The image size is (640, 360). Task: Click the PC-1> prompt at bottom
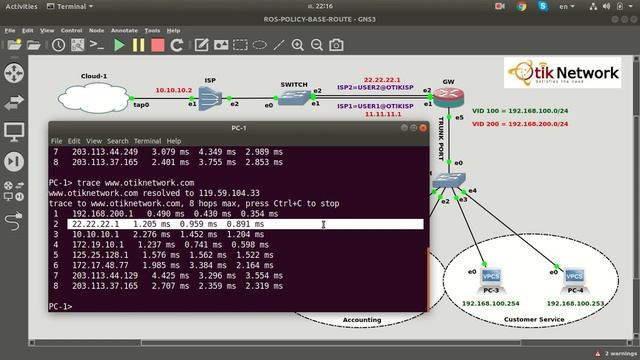pos(60,306)
